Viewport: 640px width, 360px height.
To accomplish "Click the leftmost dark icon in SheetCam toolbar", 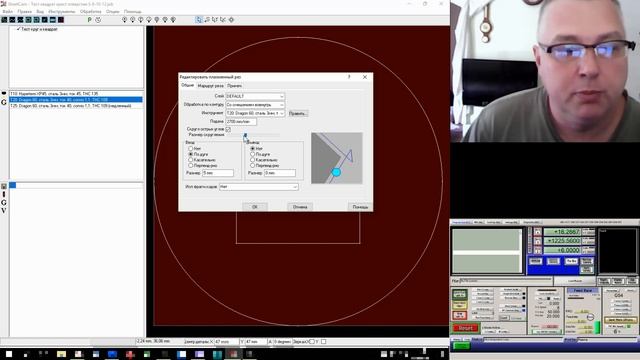I will pyautogui.click(x=4, y=20).
